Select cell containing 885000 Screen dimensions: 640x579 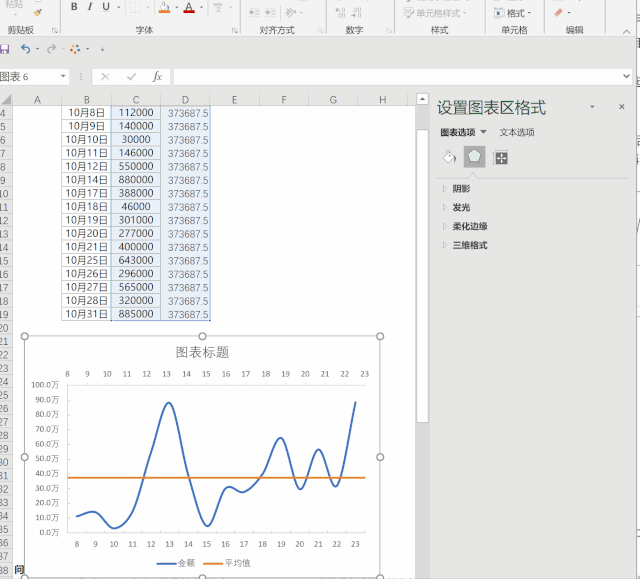pyautogui.click(x=136, y=314)
